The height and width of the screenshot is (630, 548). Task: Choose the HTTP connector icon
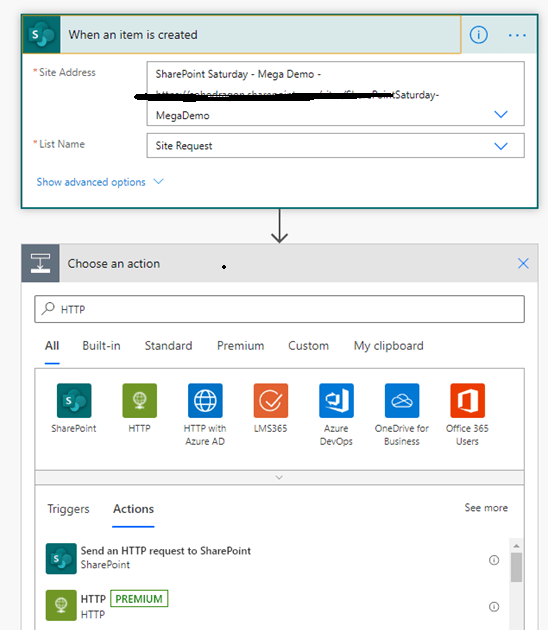139,401
